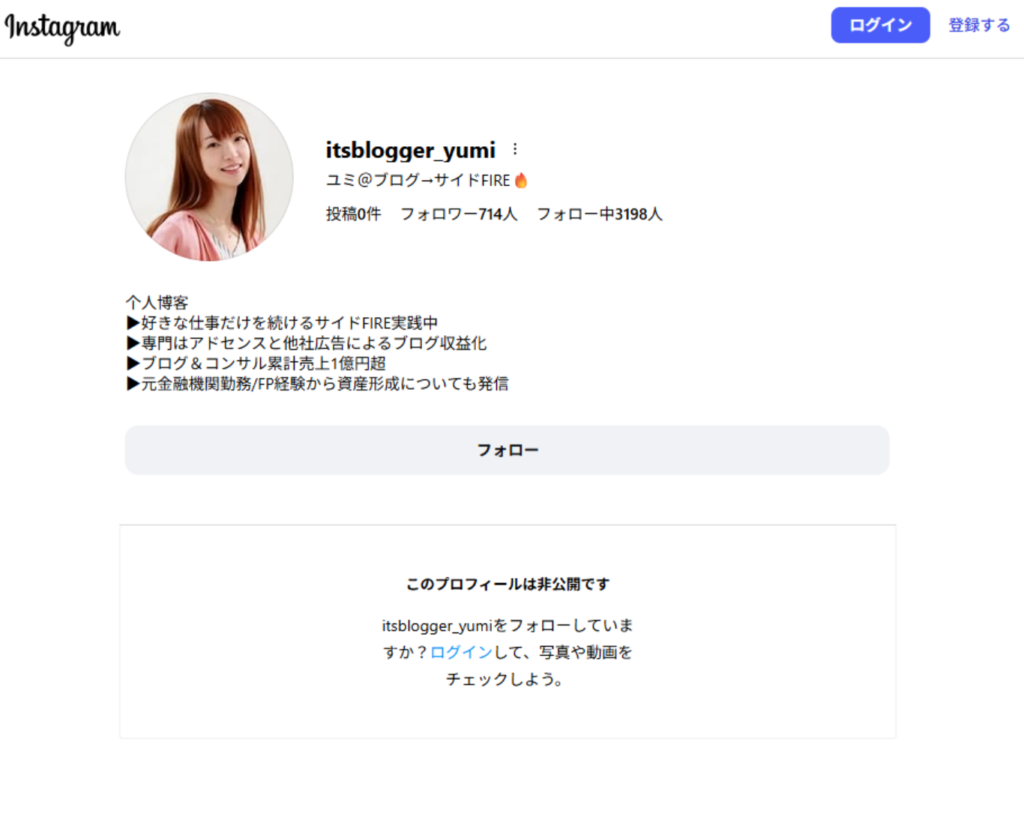Open the three-dot options menu beside username
This screenshot has width=1024, height=820.
(515, 149)
